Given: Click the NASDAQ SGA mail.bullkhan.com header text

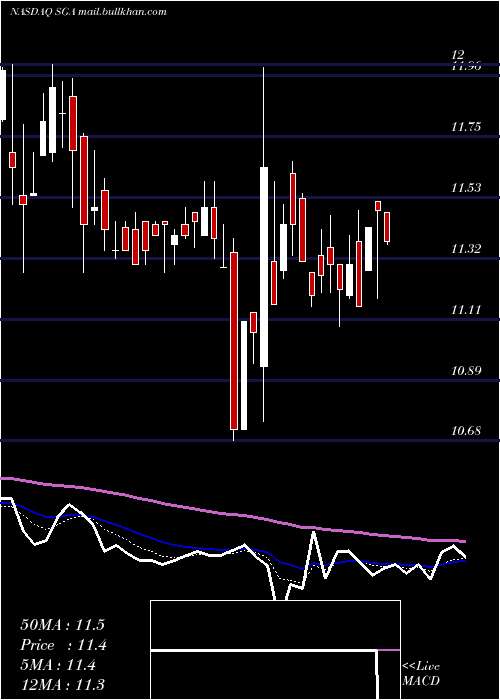Looking at the screenshot, I should (88, 12).
